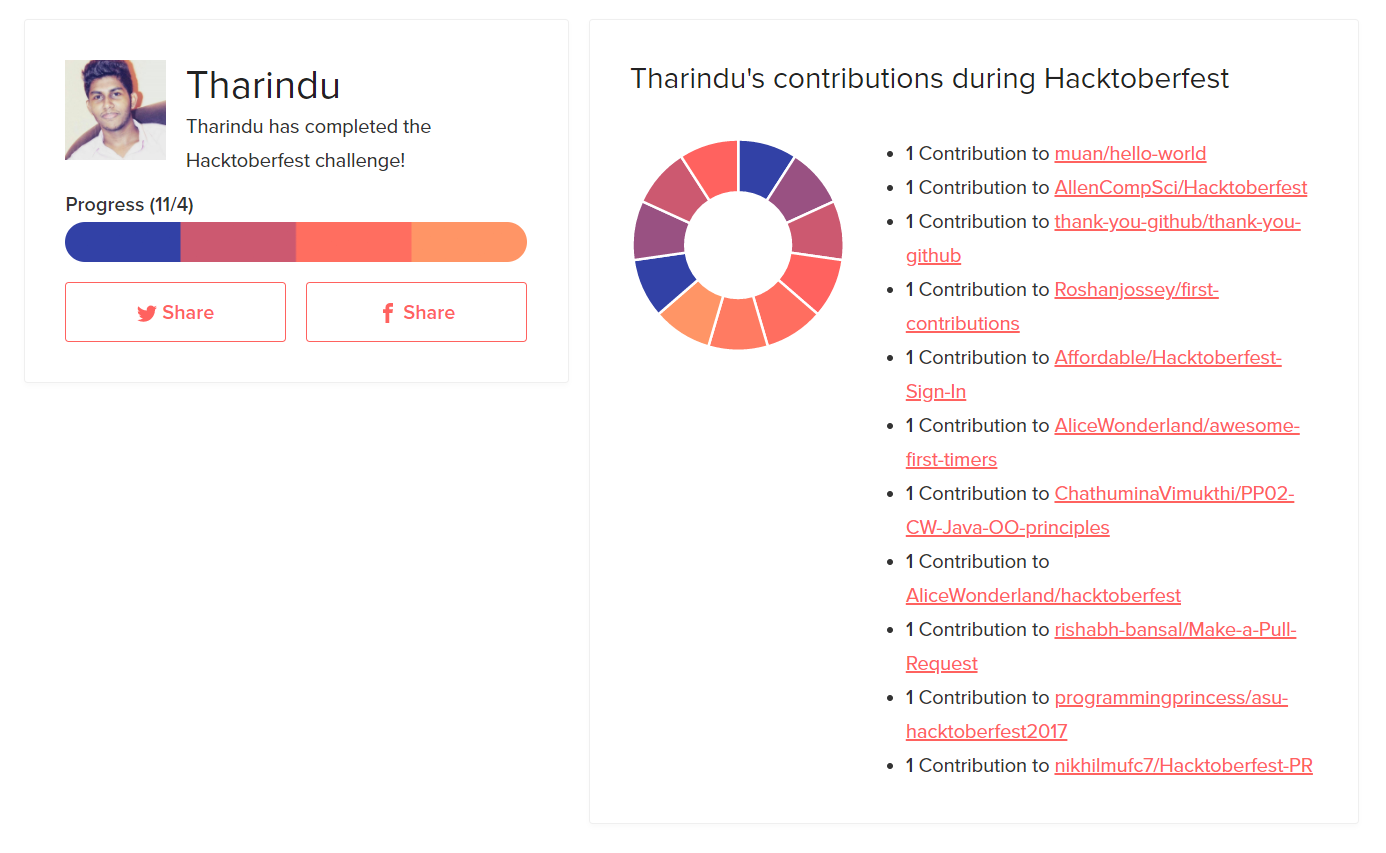The image size is (1386, 853).
Task: Visit the thank-you-github repository link
Action: [x=1176, y=222]
